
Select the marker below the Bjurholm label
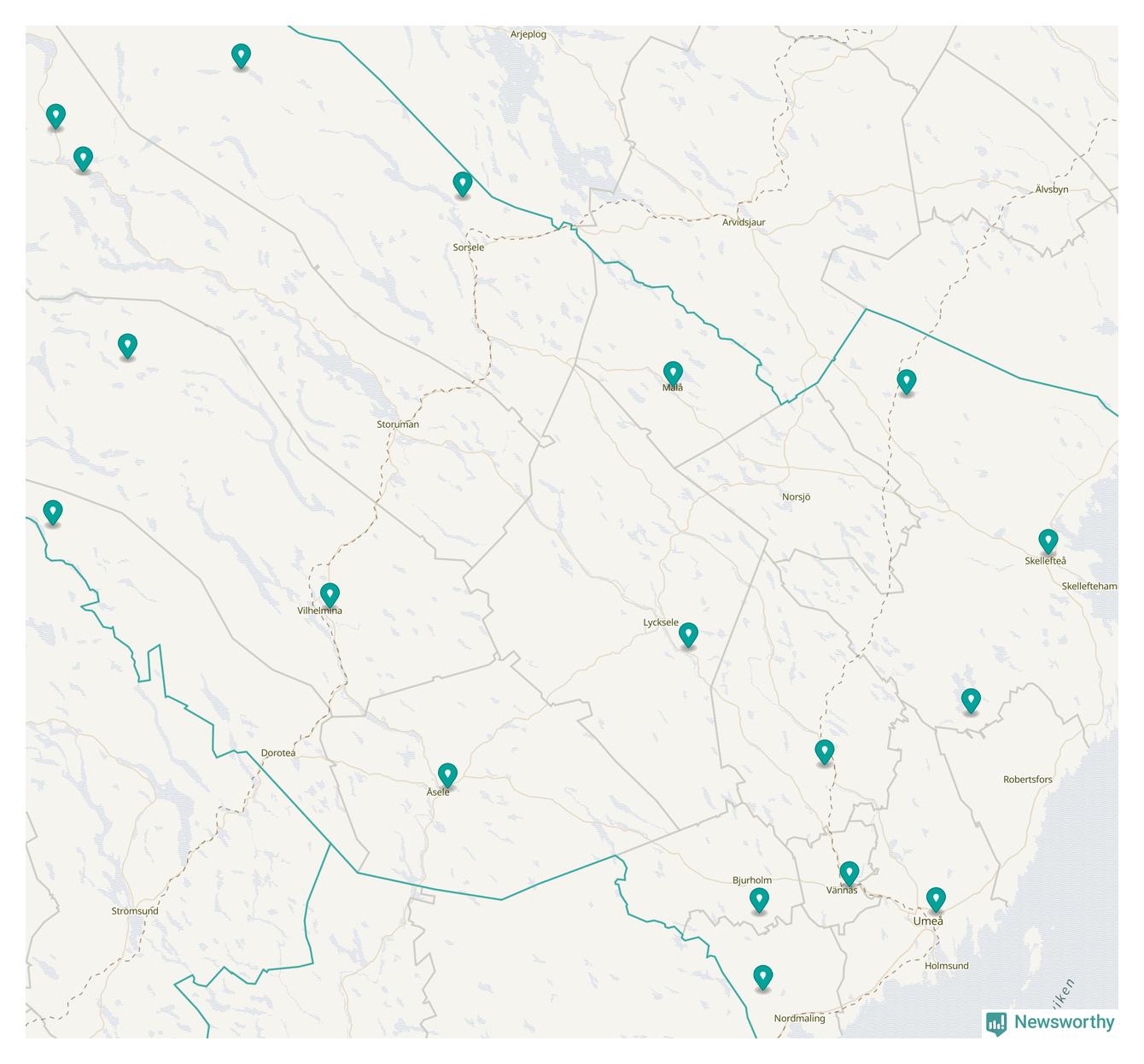point(759,900)
